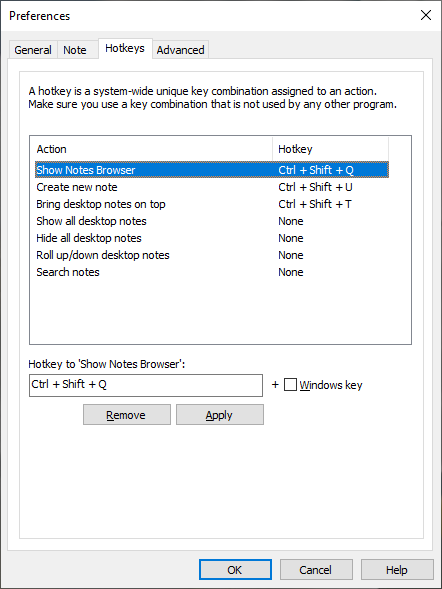
Task: Open the Note tab
Action: click(x=75, y=50)
